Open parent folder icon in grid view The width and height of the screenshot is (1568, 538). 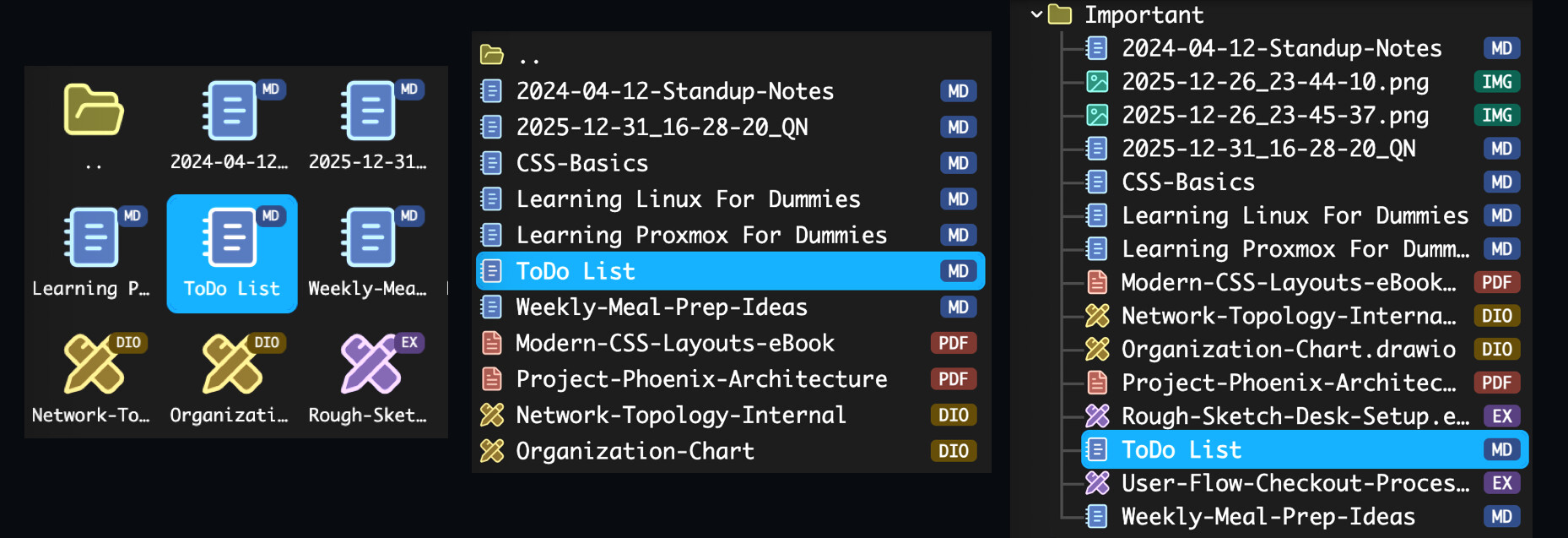93,110
